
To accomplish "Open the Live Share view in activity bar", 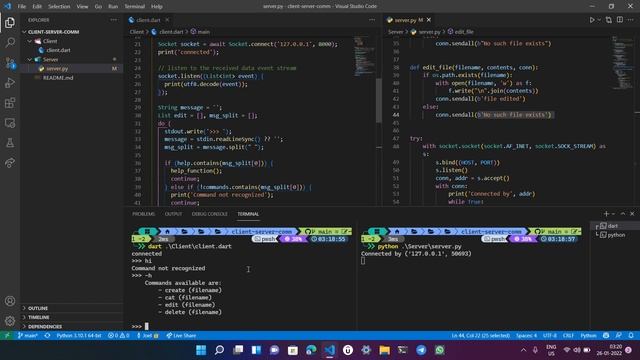I will pyautogui.click(x=10, y=163).
